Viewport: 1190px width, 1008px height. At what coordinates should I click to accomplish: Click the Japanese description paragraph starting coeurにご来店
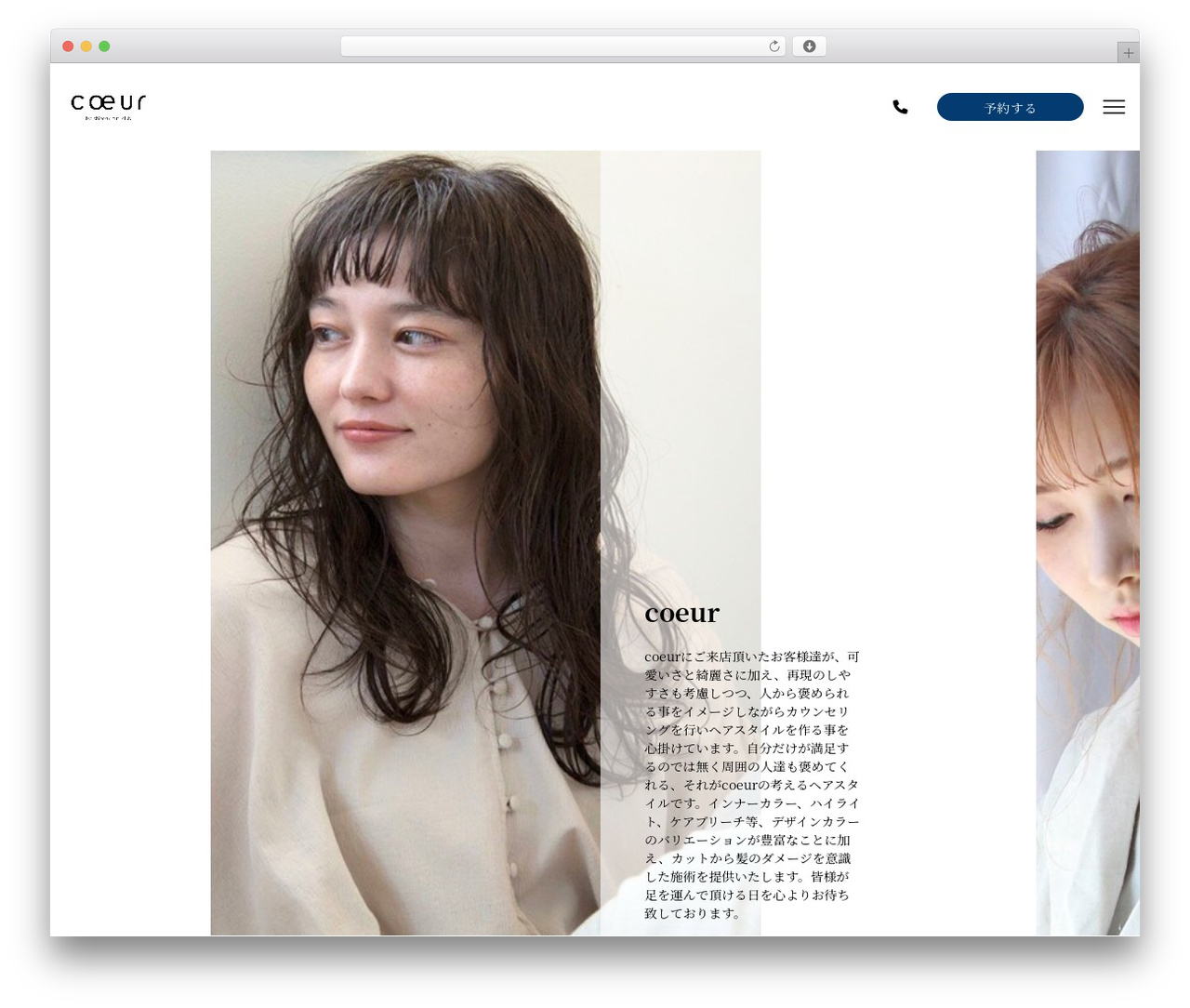[x=751, y=785]
